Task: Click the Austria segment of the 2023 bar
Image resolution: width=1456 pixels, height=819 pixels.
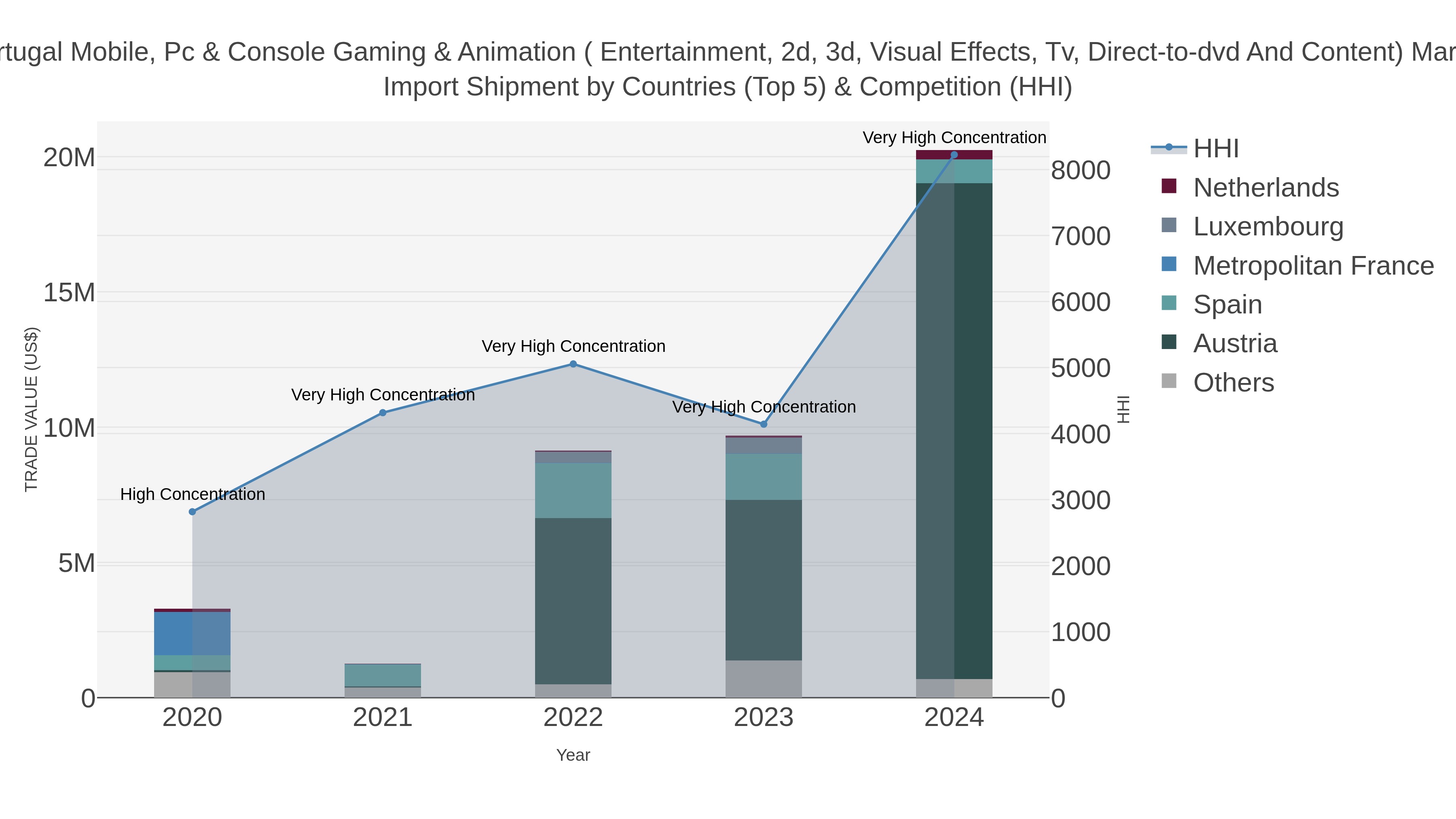Action: pos(764,580)
